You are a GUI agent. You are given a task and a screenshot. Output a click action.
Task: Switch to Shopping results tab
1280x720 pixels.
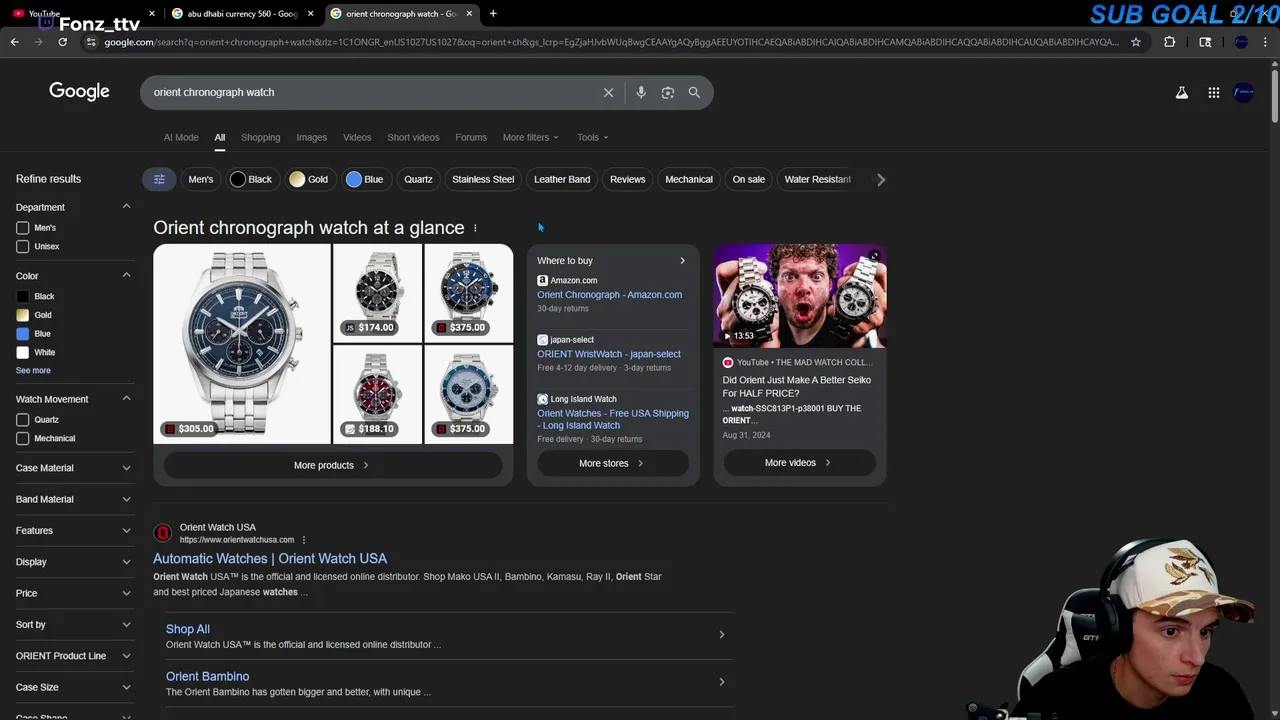pyautogui.click(x=260, y=137)
